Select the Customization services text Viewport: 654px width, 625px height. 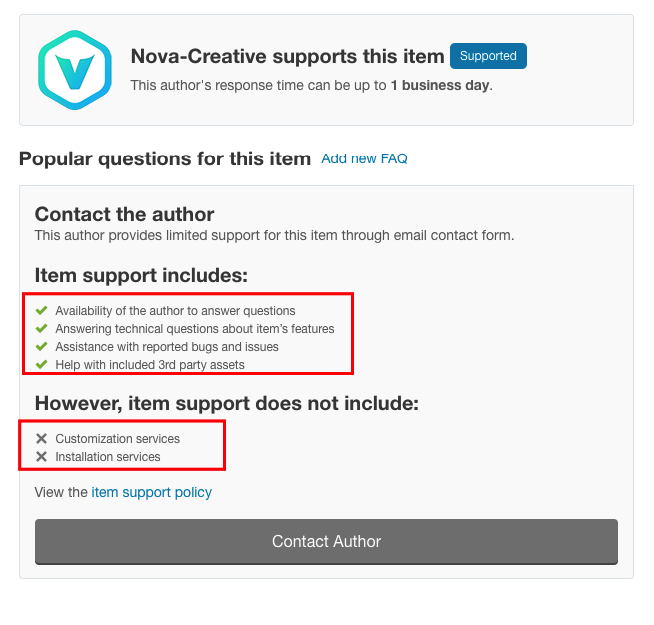[x=118, y=439]
